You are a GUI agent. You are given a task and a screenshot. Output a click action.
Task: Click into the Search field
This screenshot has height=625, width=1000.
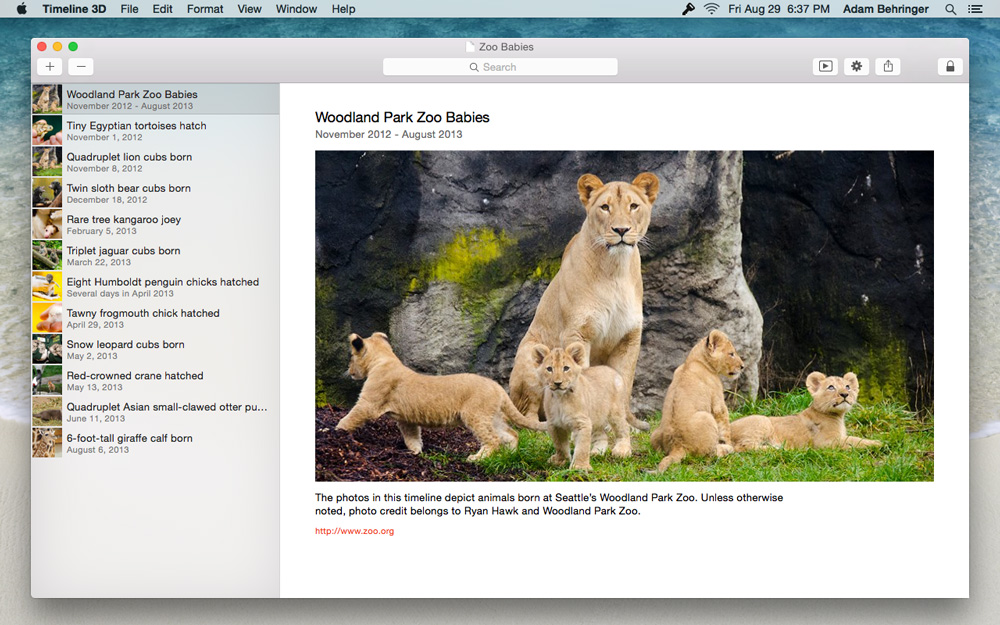(x=500, y=67)
